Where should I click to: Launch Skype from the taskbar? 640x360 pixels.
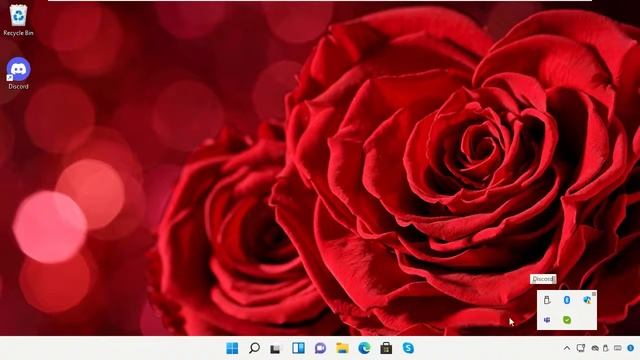pos(408,348)
